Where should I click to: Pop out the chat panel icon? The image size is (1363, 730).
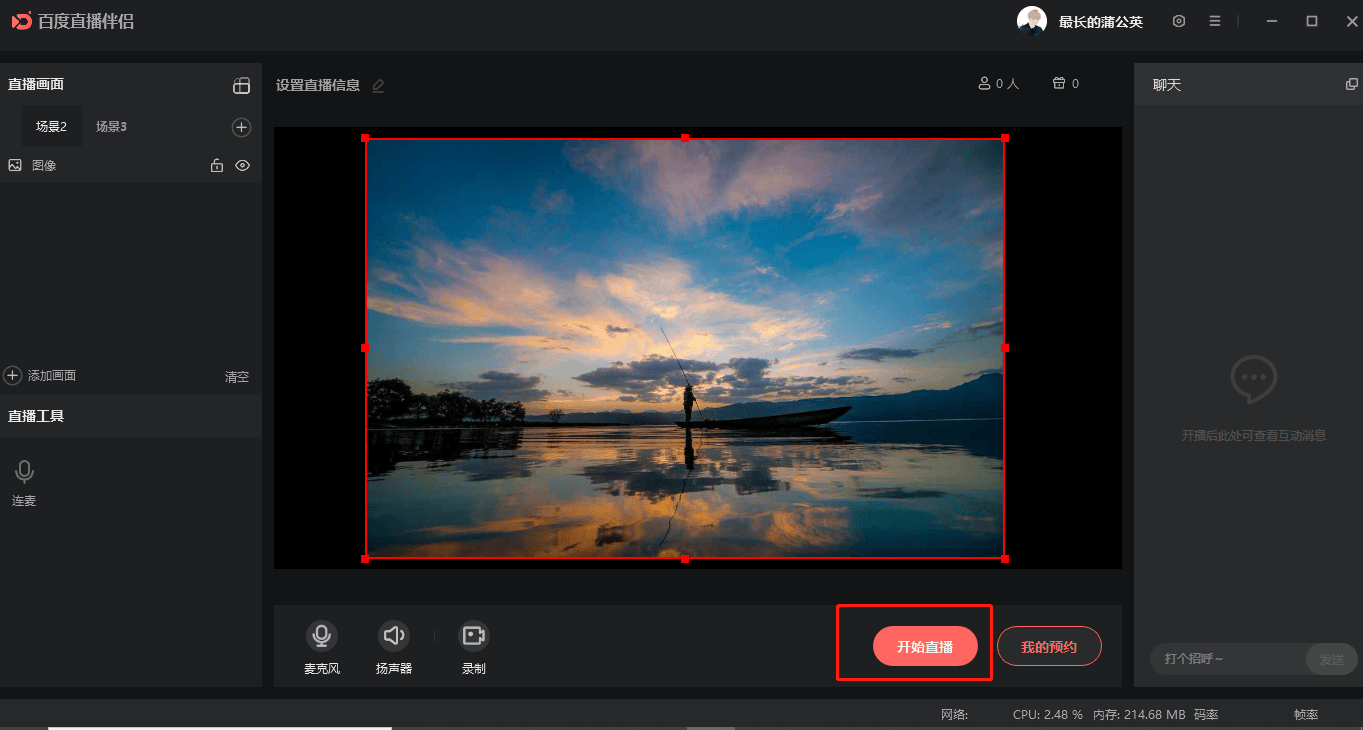1351,85
